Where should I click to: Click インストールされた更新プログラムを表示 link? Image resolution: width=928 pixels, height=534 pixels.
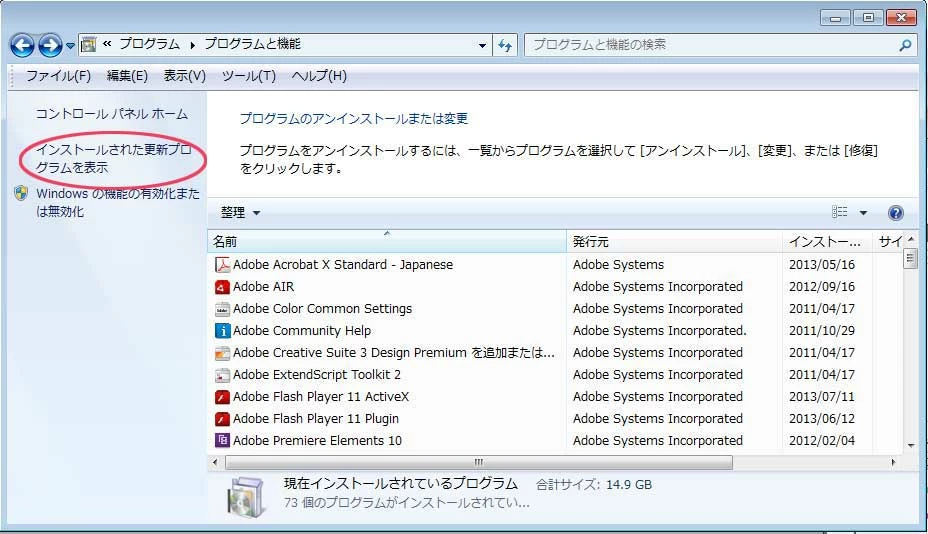click(x=114, y=159)
